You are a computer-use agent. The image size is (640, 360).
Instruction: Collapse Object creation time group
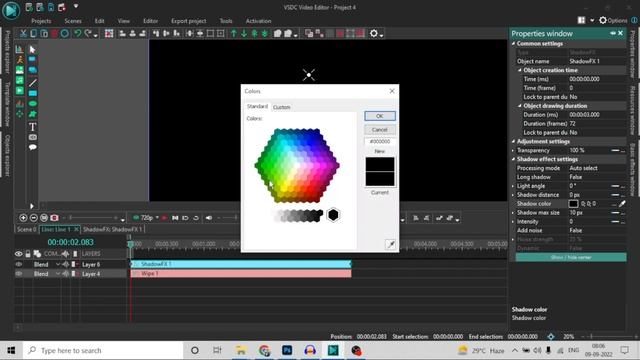(x=520, y=70)
